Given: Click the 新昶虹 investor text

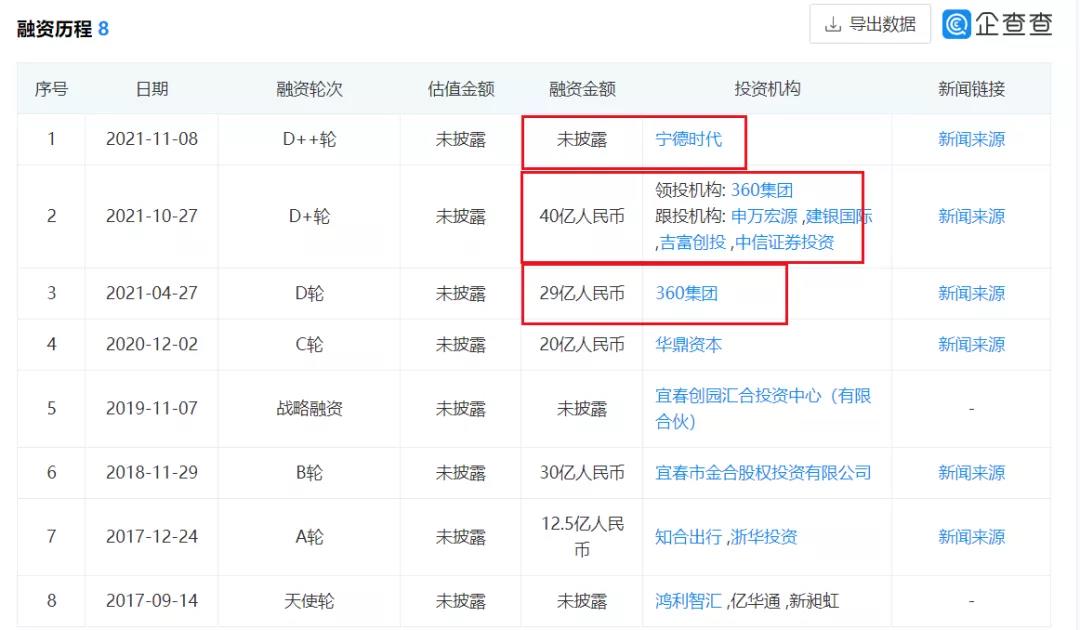Looking at the screenshot, I should (x=813, y=601).
